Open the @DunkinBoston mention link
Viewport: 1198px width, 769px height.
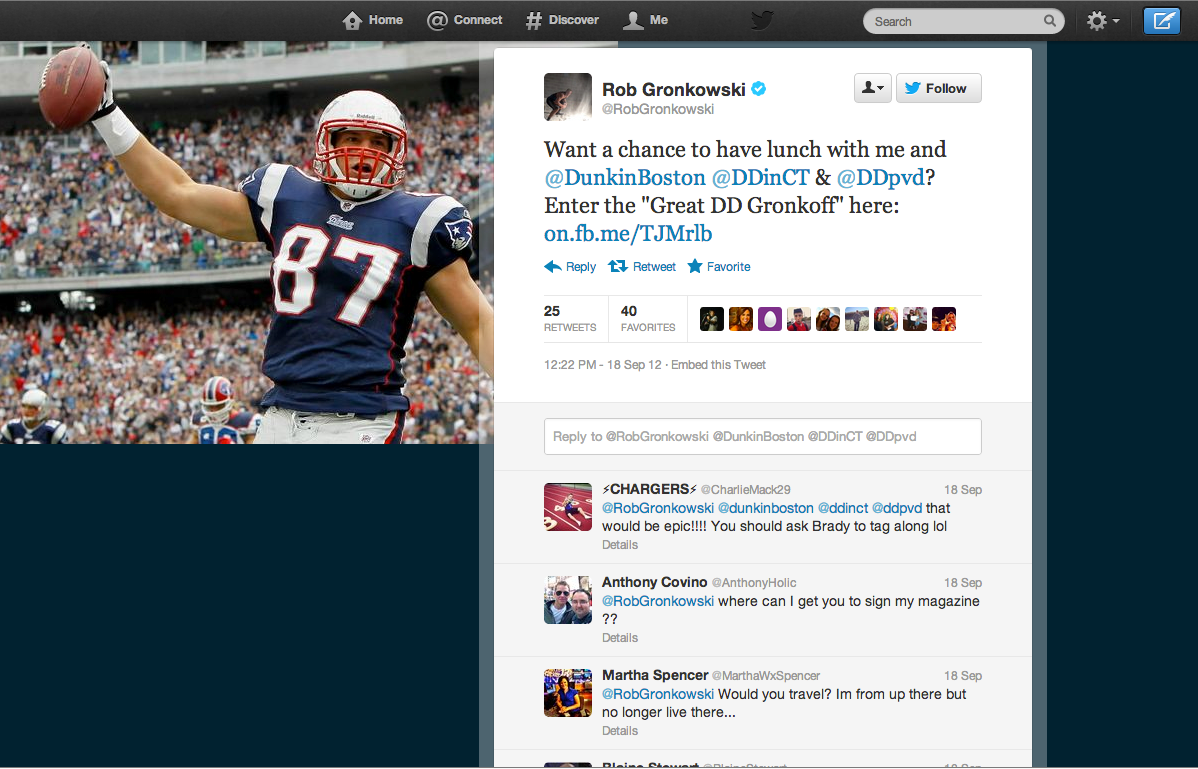click(625, 177)
